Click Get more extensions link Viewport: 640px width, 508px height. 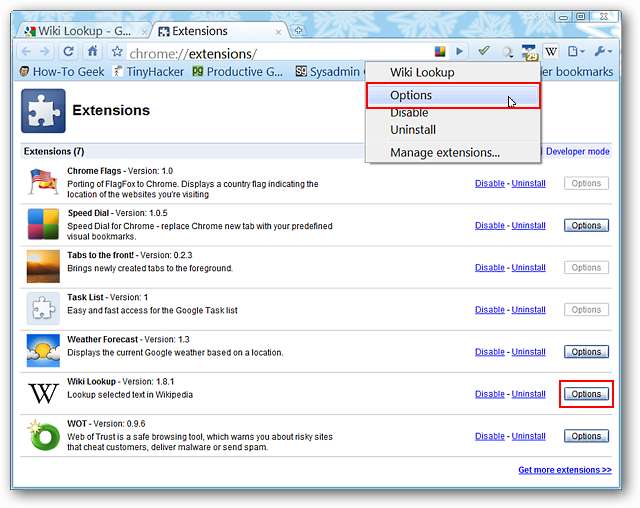pos(564,470)
